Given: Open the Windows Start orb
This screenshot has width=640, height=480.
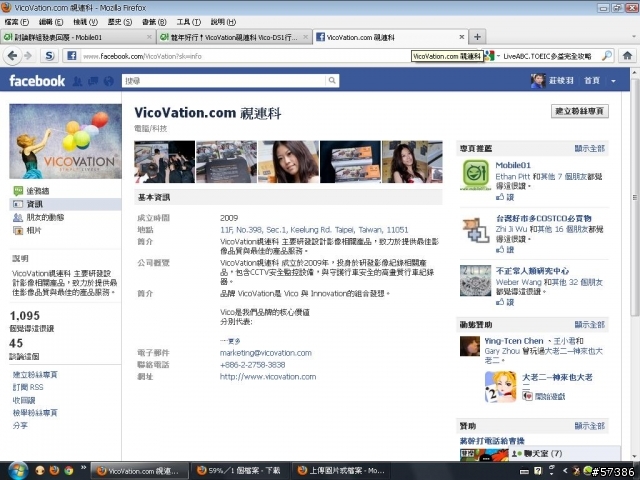Looking at the screenshot, I should [x=17, y=471].
